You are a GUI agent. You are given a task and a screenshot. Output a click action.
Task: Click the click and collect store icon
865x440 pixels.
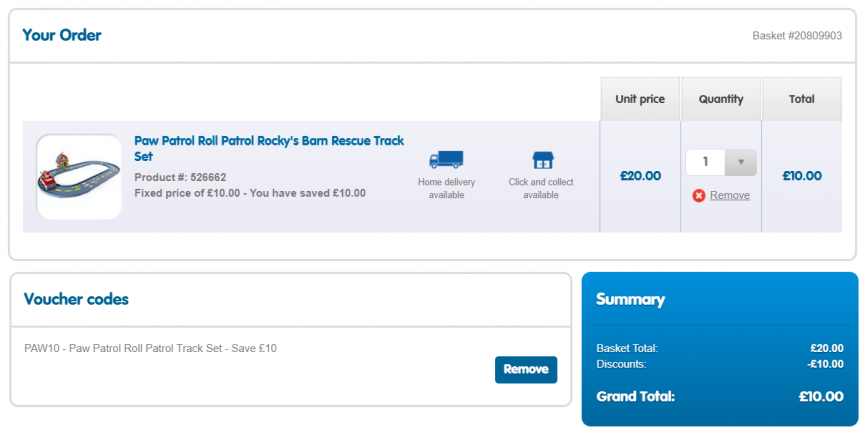coord(543,160)
